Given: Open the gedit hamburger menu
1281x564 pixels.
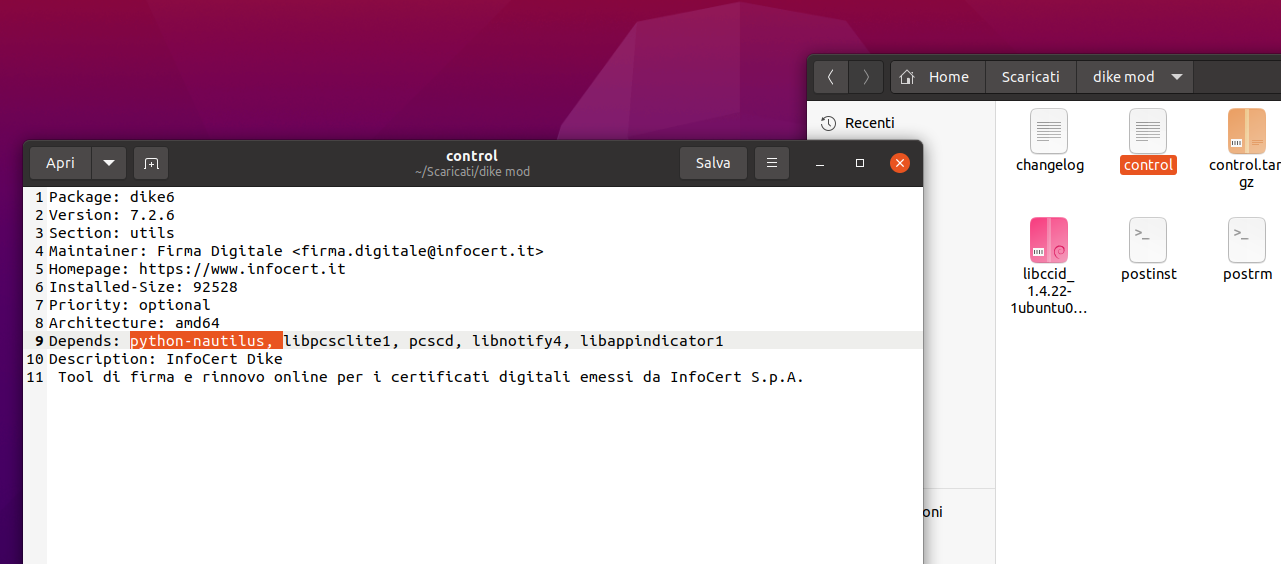Looking at the screenshot, I should click(x=771, y=163).
